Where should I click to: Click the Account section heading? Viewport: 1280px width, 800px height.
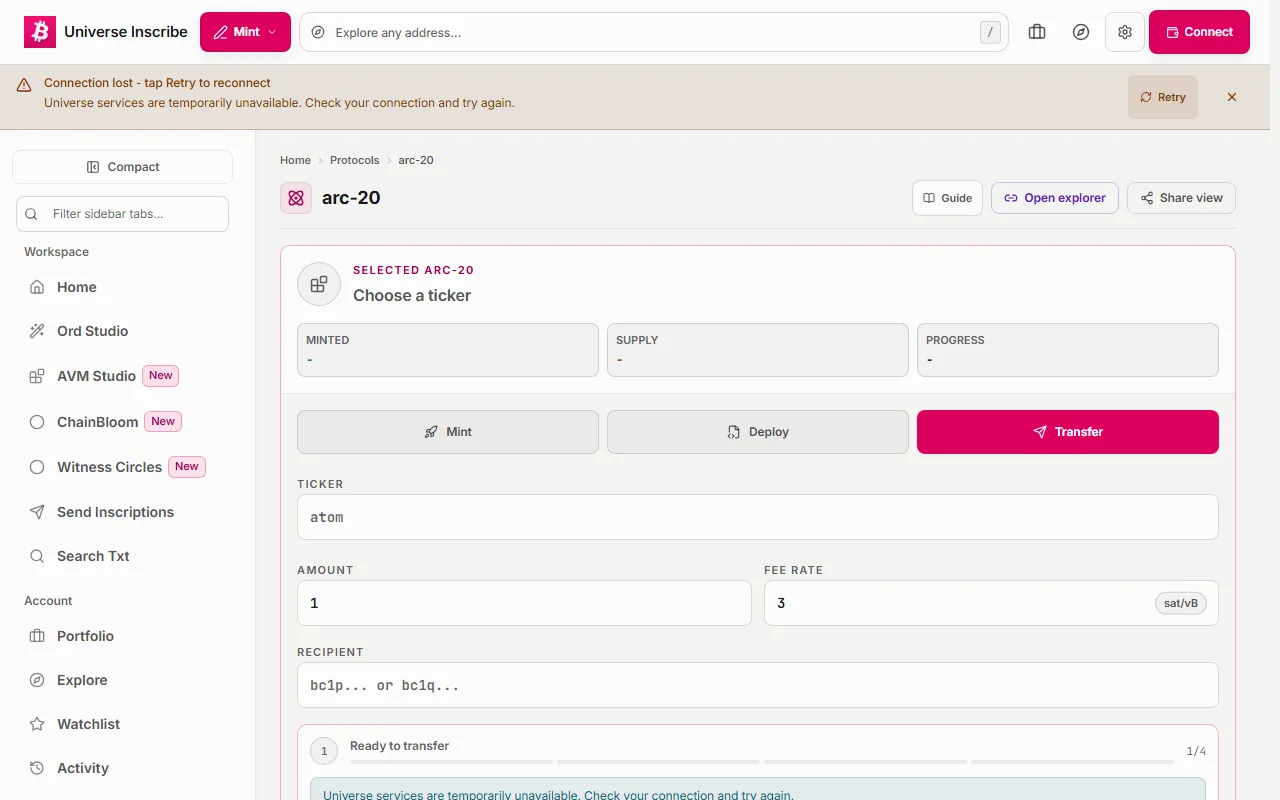[x=48, y=601]
